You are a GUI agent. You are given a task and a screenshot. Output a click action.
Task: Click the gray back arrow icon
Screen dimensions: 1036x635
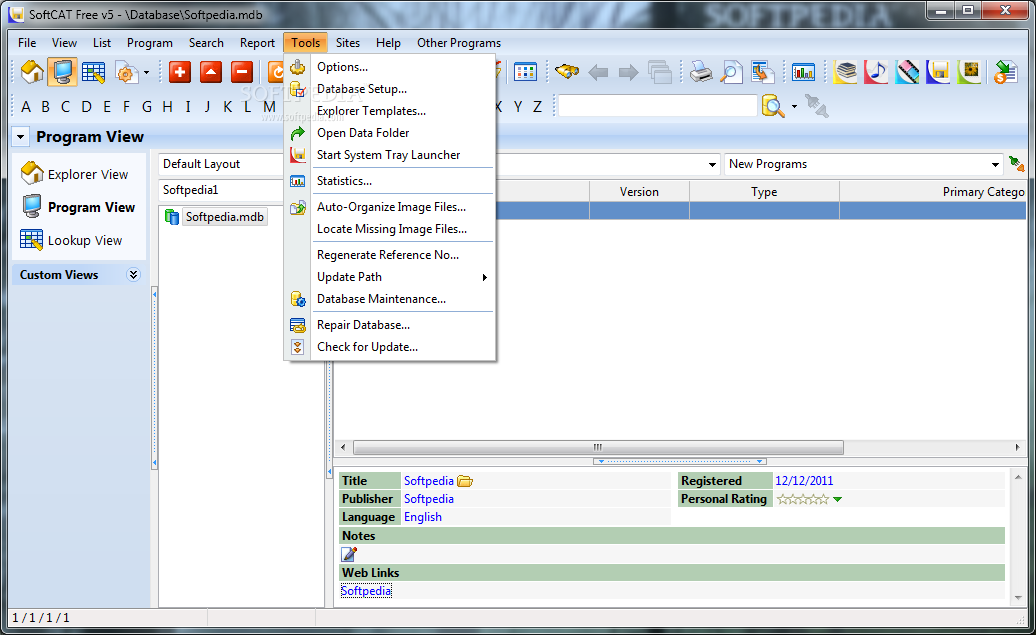(x=598, y=72)
